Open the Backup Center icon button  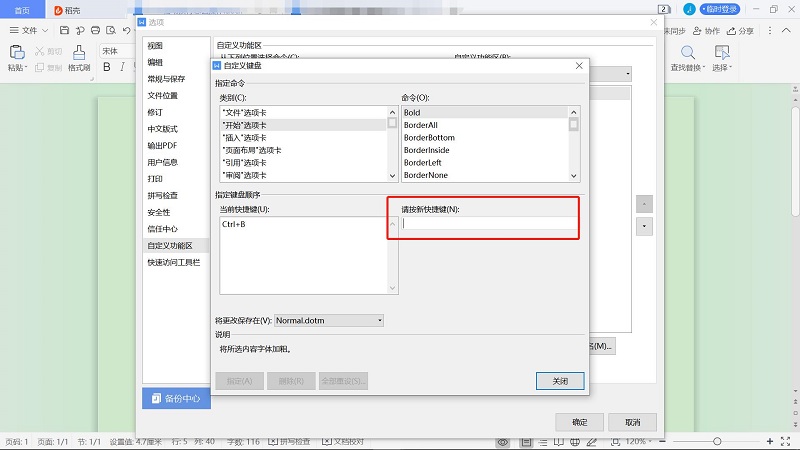coord(176,398)
